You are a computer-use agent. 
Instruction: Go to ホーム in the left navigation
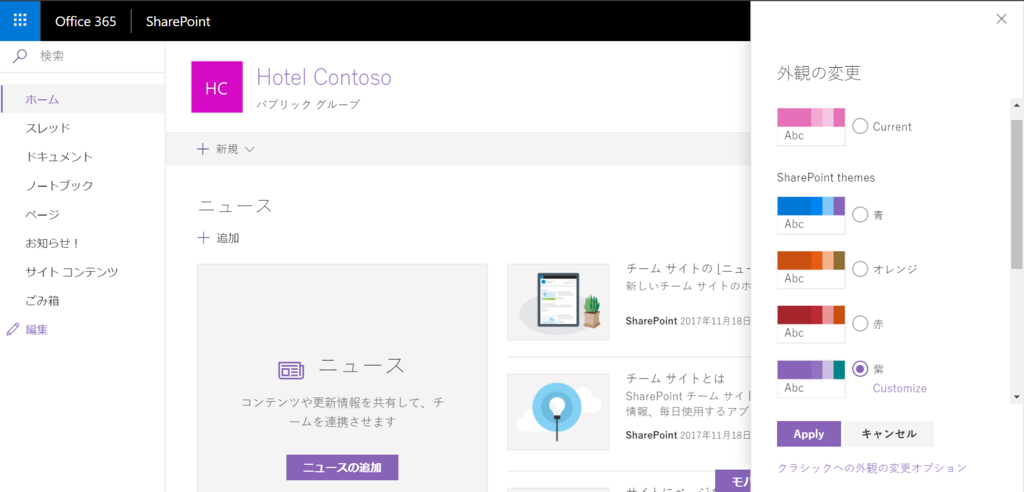pos(82,99)
